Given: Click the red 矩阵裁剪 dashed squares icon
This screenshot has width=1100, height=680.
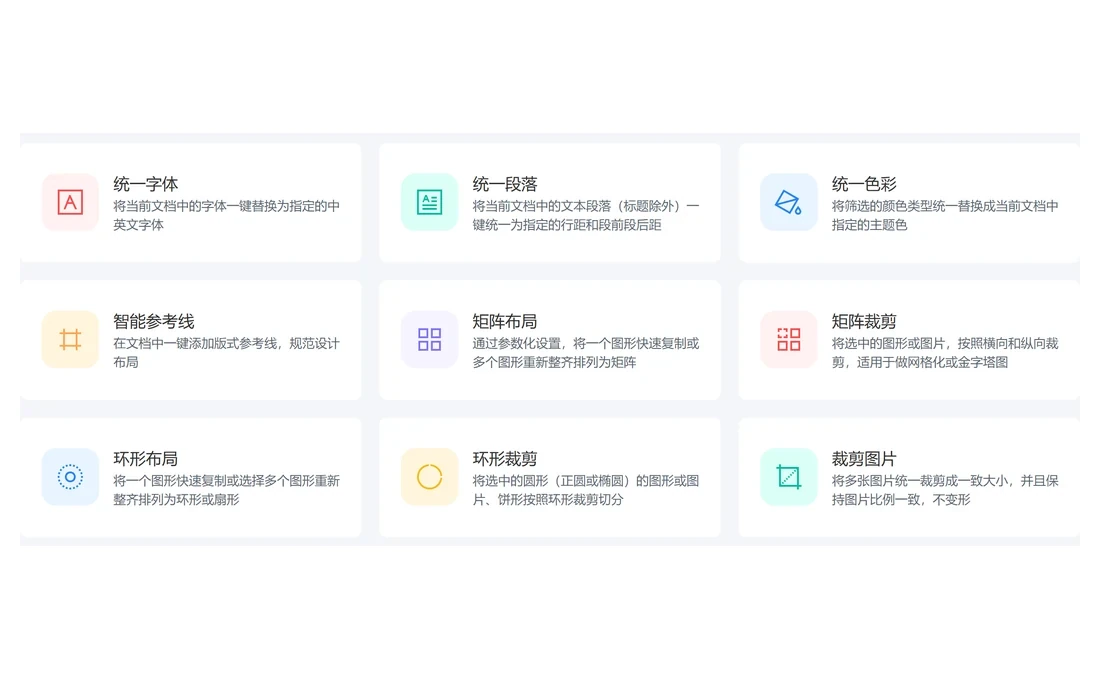Looking at the screenshot, I should click(789, 340).
